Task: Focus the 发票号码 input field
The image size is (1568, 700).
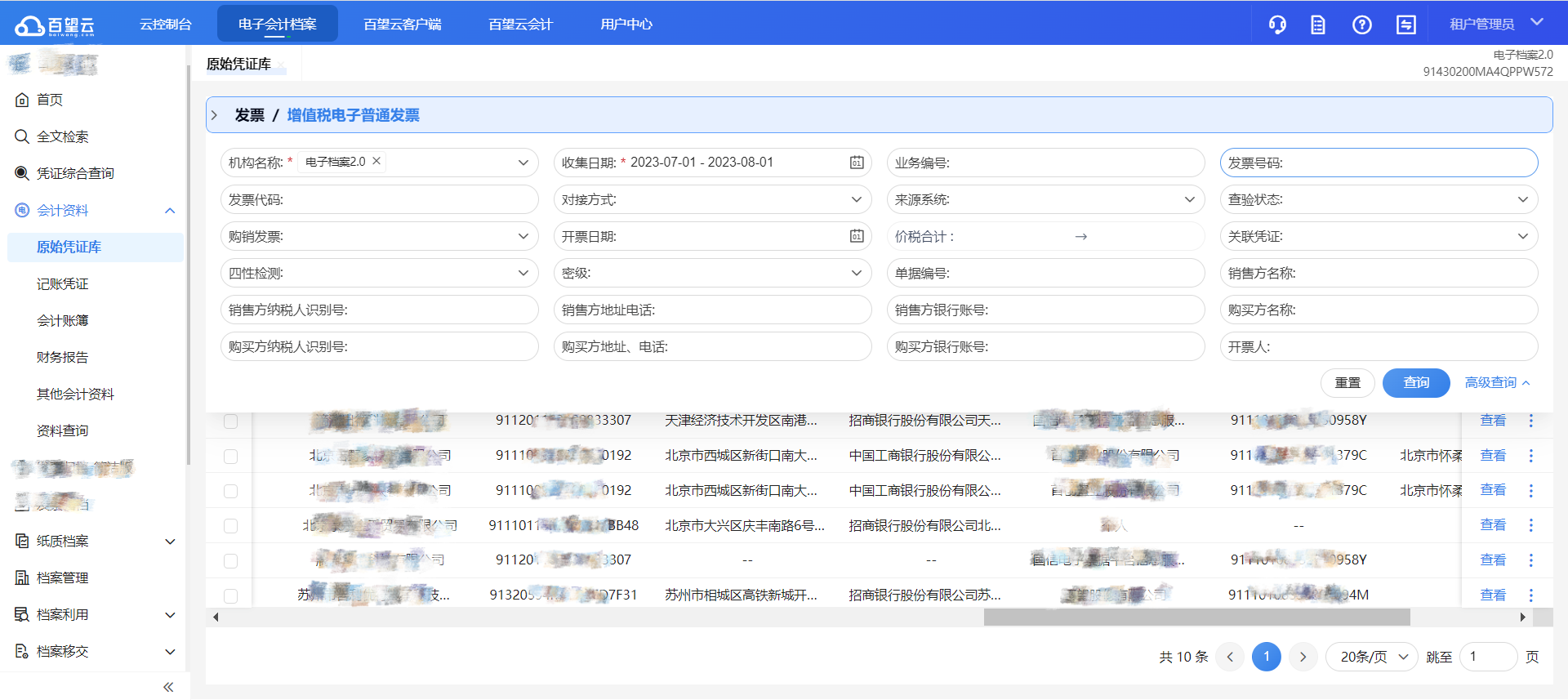Action: point(1379,163)
